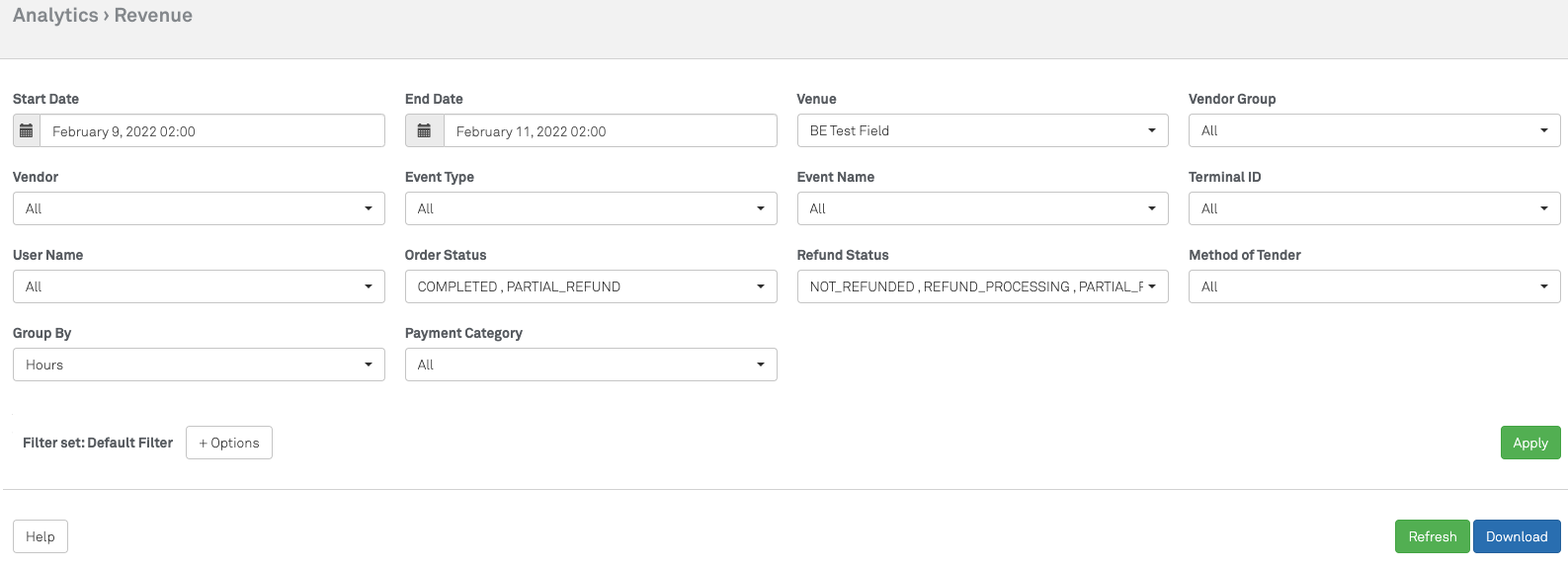Open the User Name dropdown
Viewport: 1568px width, 569px height.
click(x=199, y=286)
